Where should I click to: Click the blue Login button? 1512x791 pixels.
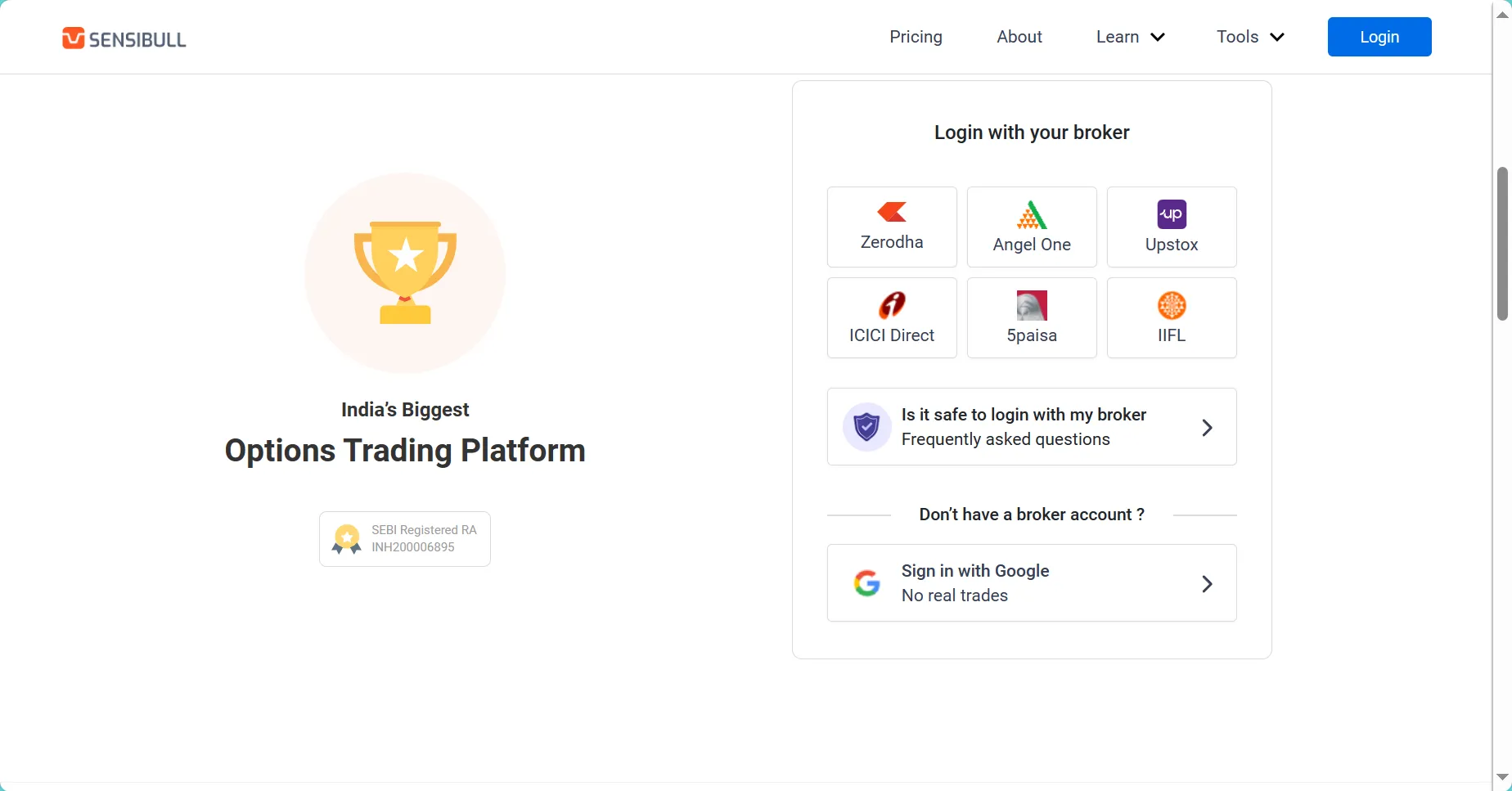(x=1379, y=37)
